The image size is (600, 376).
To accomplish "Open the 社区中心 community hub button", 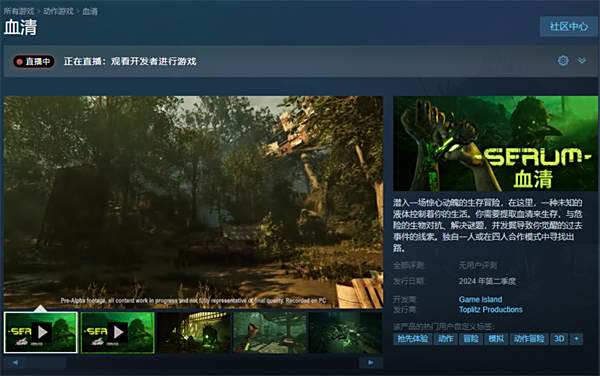I will point(569,26).
